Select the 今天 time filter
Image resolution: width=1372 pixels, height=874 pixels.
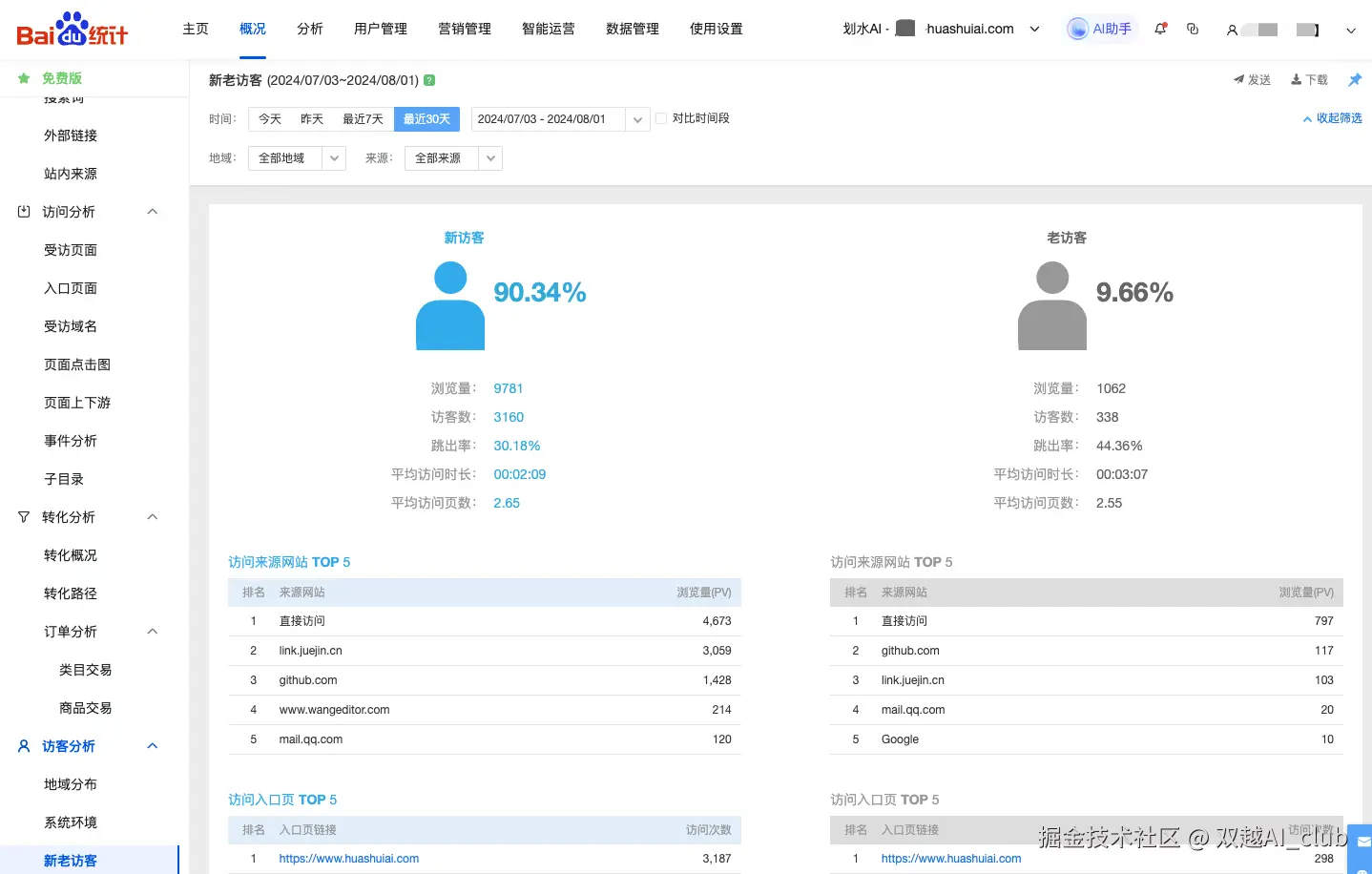click(270, 119)
